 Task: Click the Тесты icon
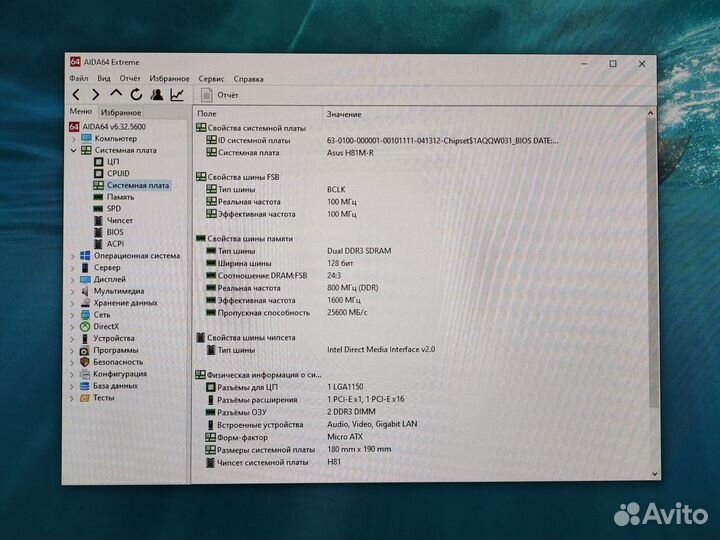(x=84, y=398)
